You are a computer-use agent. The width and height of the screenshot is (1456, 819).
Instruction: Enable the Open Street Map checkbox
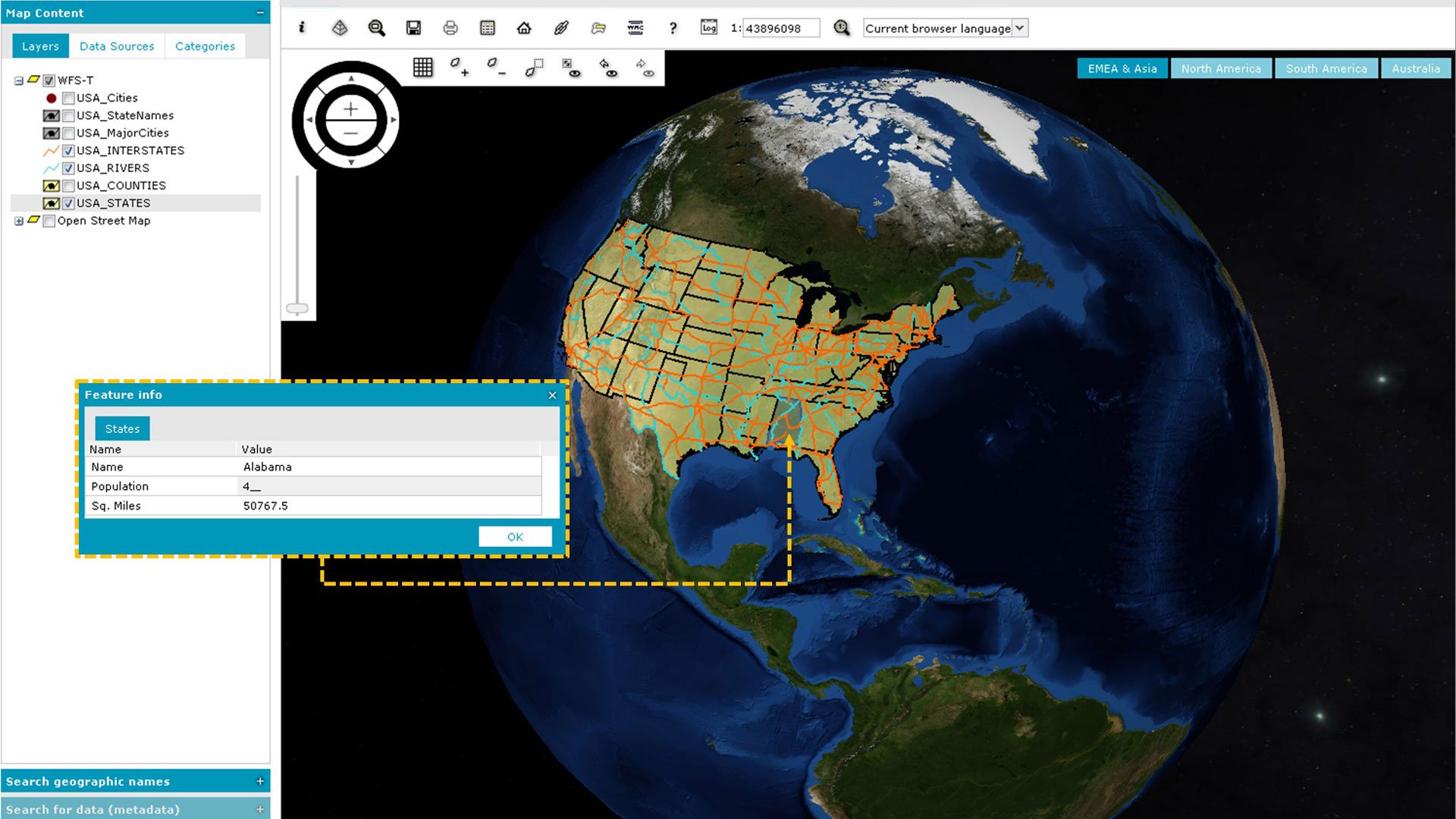click(x=49, y=221)
